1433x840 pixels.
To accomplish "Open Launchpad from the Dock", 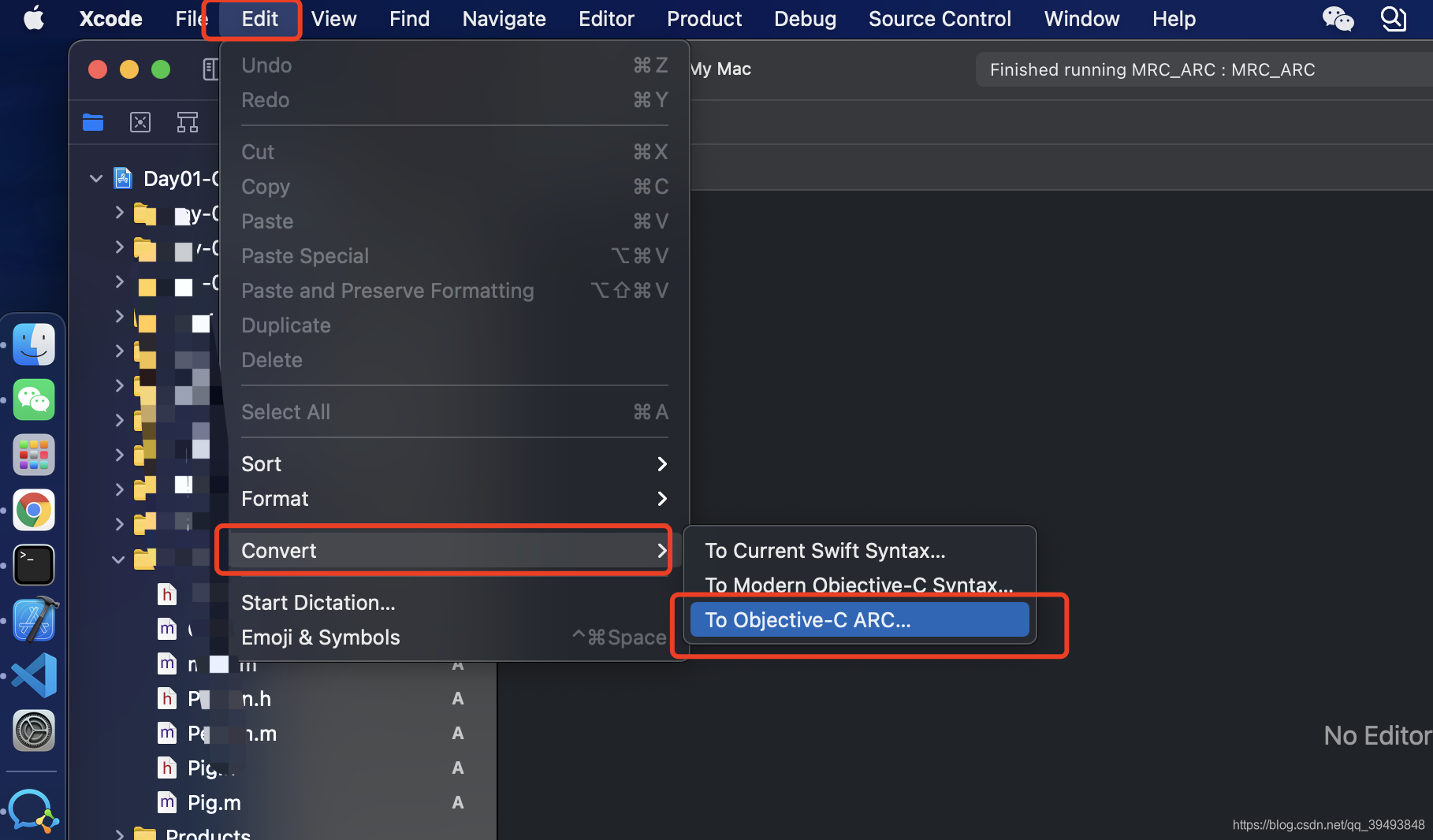I will point(34,455).
